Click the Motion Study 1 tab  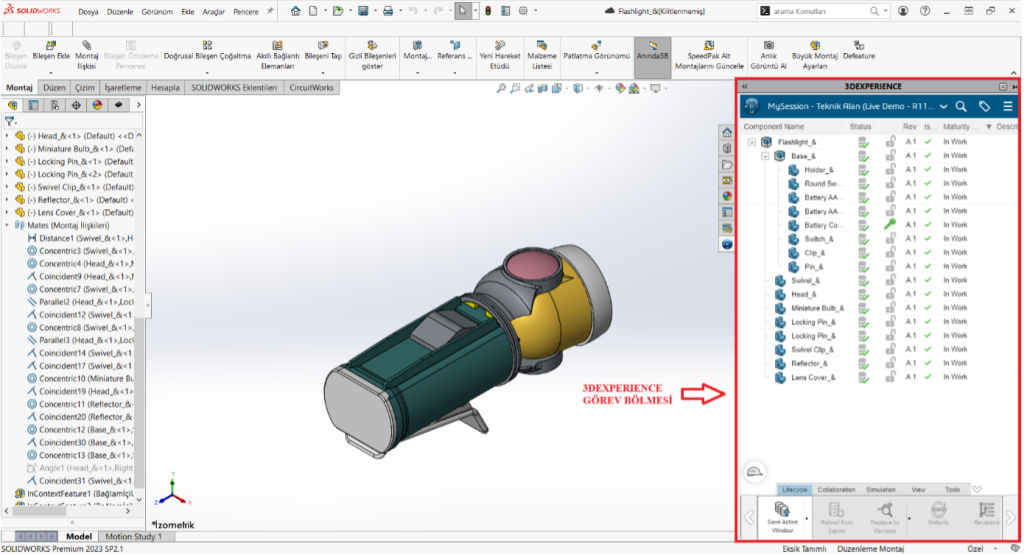click(134, 537)
